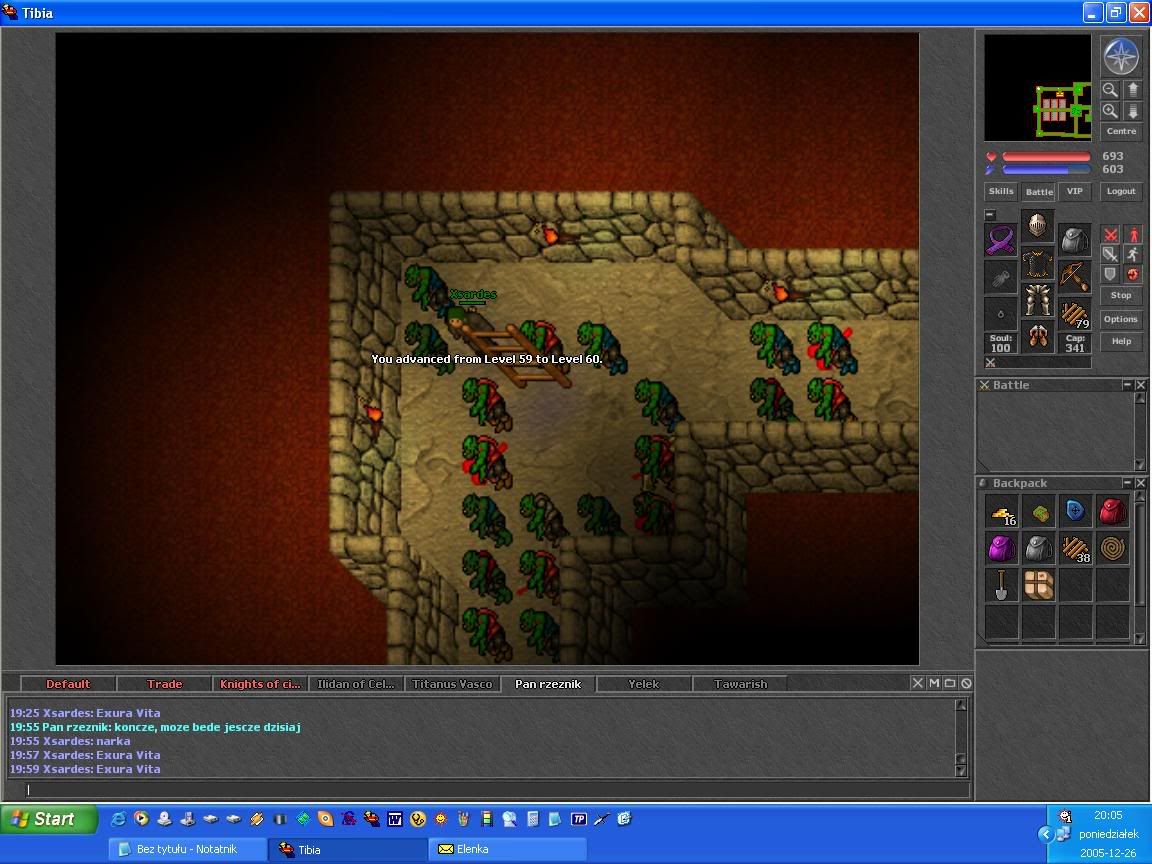Close the Backpack container panel
Screen dimensions: 1152x864
click(1140, 483)
